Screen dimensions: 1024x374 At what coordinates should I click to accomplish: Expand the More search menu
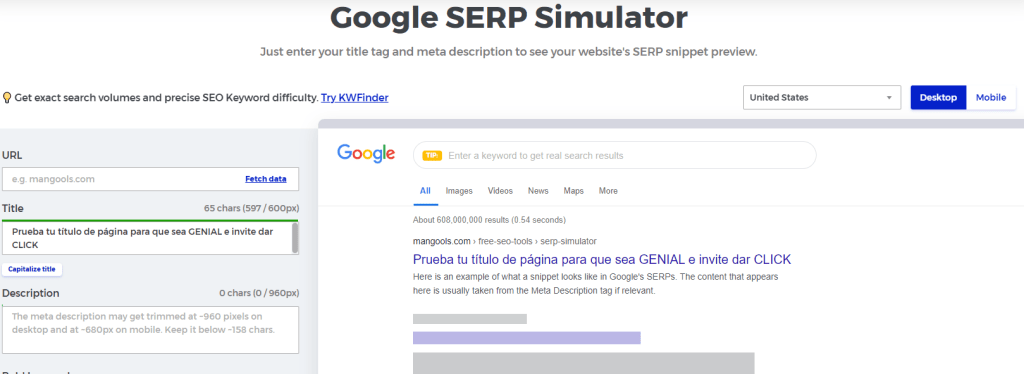coord(608,191)
